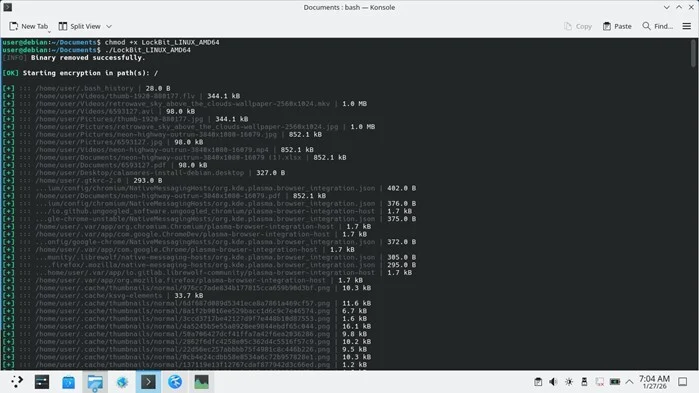This screenshot has height=393, width=699.
Task: Click the 'Binary removed successfully.' line
Action: click(74, 58)
